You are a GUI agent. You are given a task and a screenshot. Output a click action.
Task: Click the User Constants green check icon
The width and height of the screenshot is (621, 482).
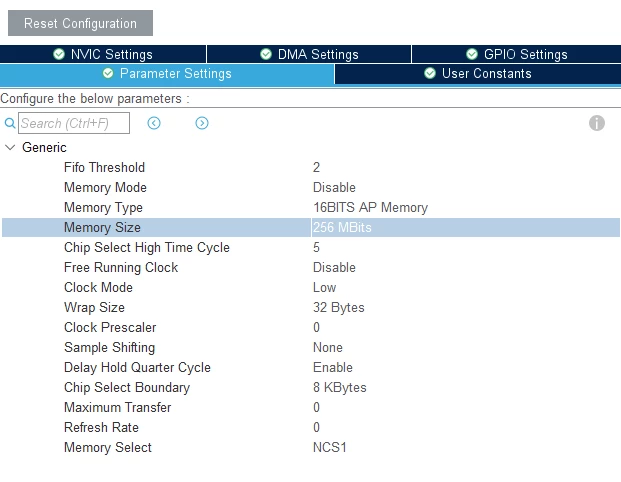pyautogui.click(x=430, y=73)
